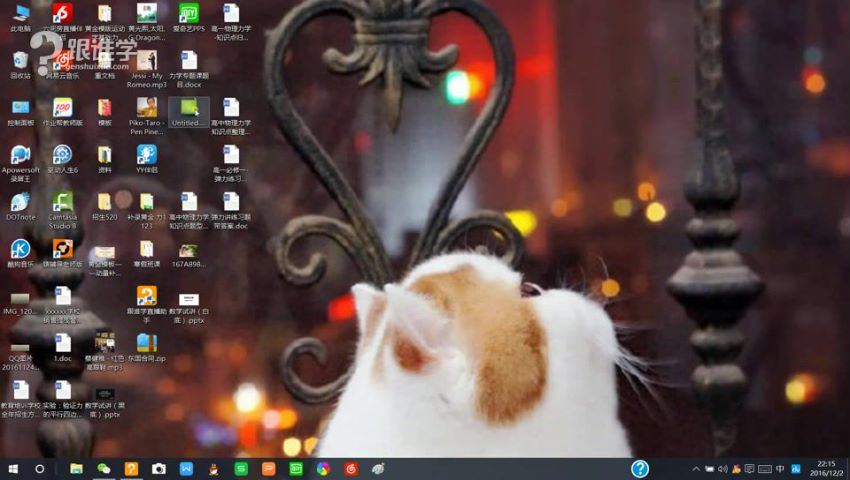The width and height of the screenshot is (850, 480).
Task: Open the 回收站 Recycle Bin icon
Action: pos(21,65)
